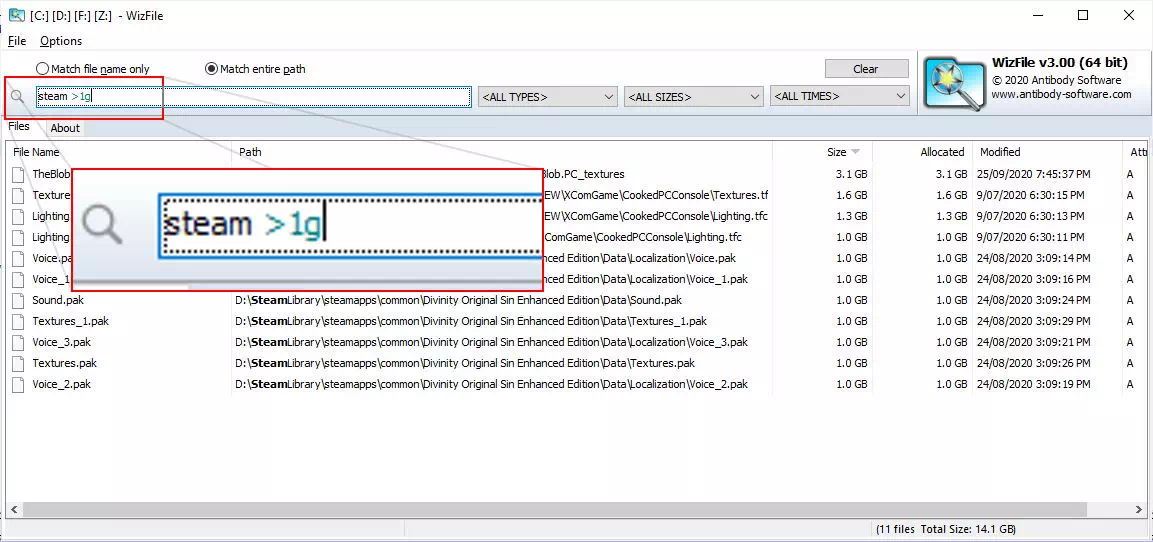Click the horizontal scrollbar thumb

555,509
